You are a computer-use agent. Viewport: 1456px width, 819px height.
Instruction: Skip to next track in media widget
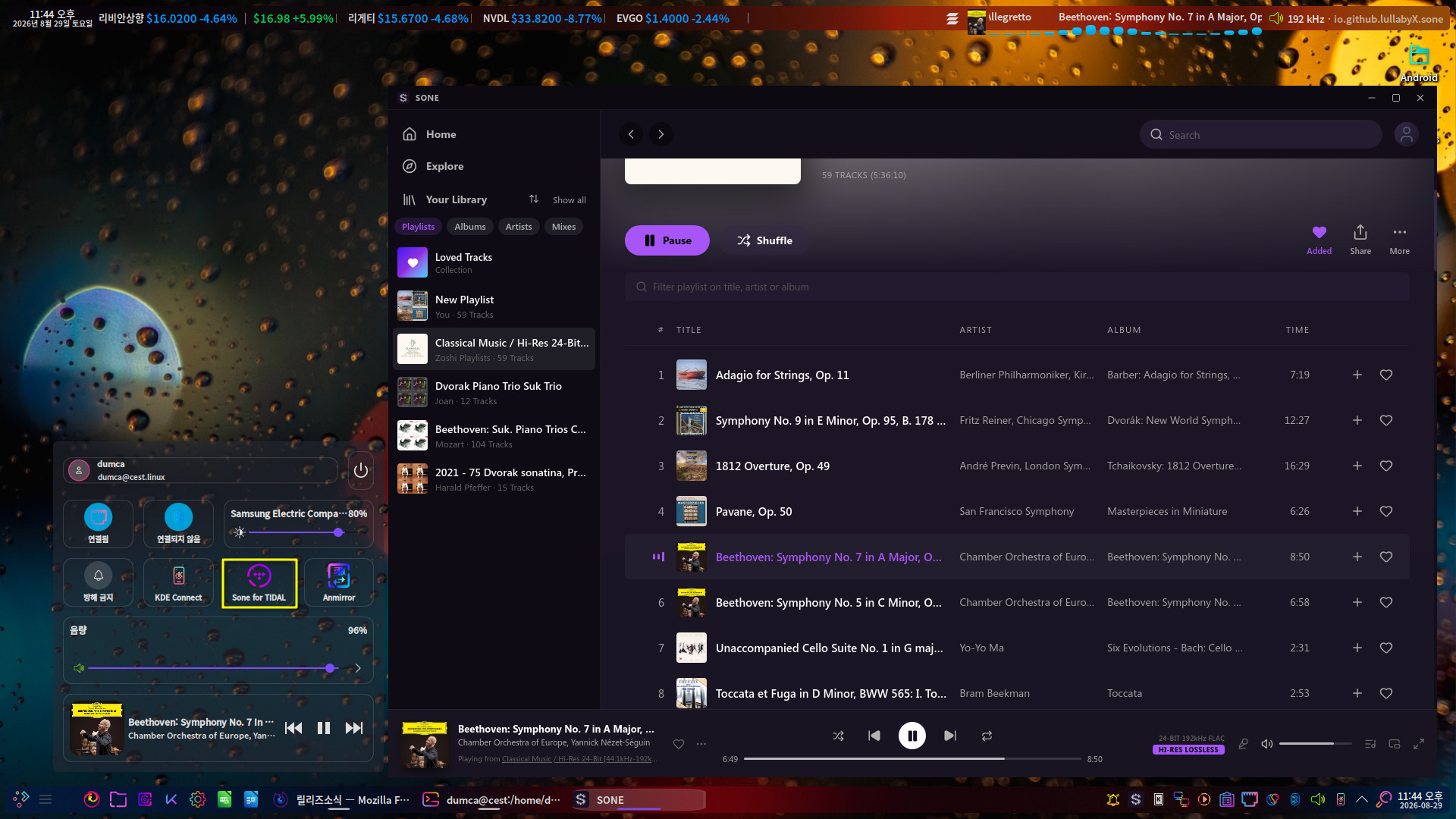point(354,728)
